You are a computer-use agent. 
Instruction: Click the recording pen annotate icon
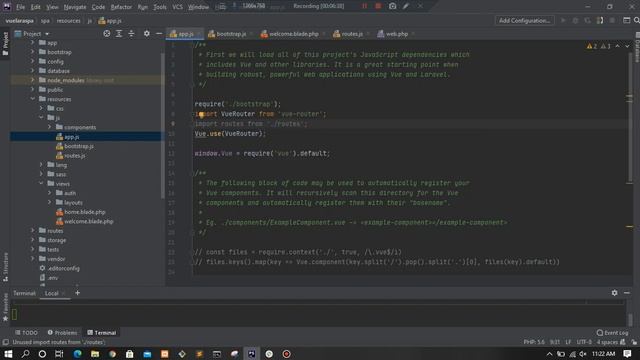pyautogui.click(x=406, y=6)
